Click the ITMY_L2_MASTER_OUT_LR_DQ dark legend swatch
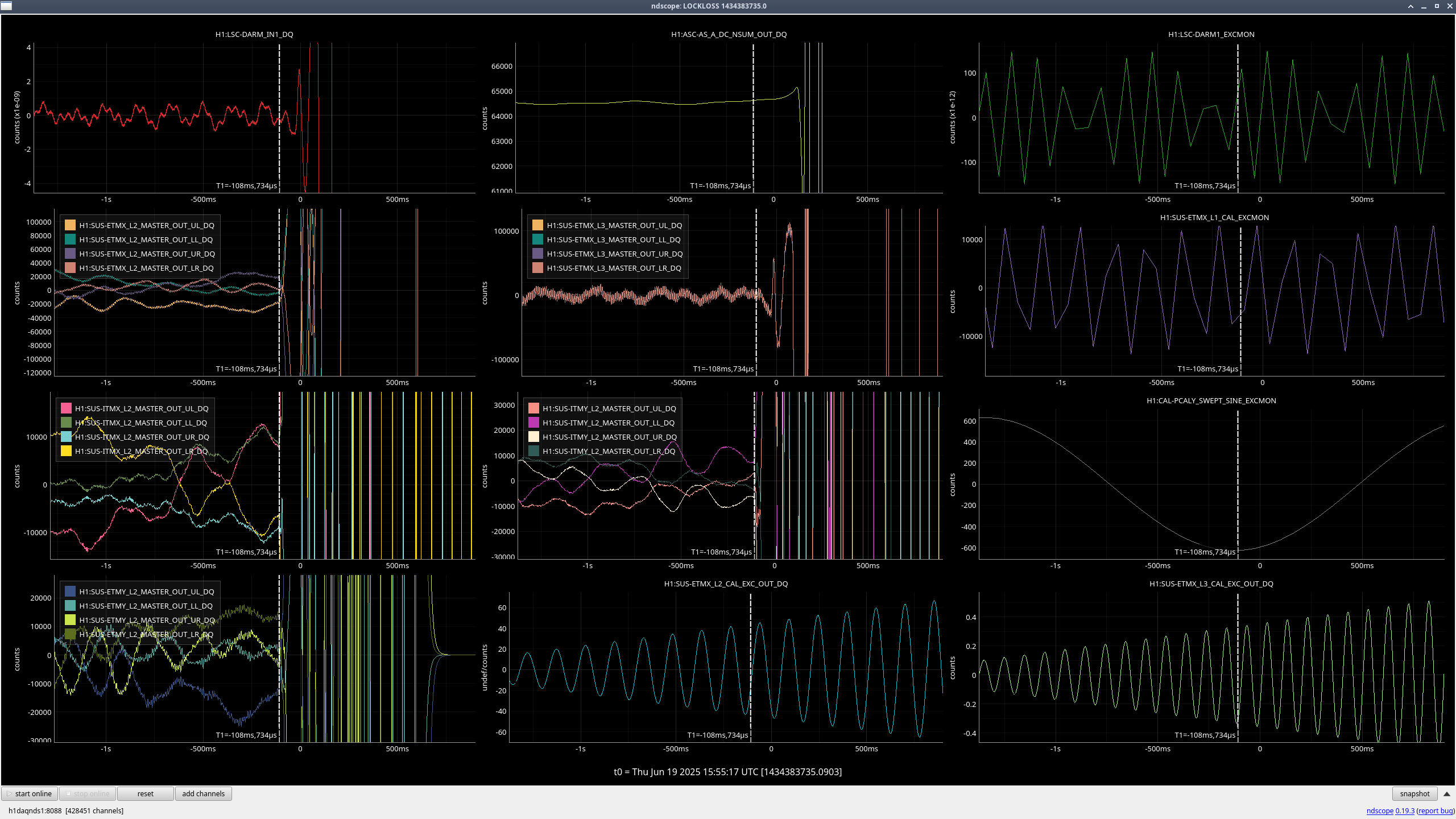The image size is (1456, 819). coord(533,451)
